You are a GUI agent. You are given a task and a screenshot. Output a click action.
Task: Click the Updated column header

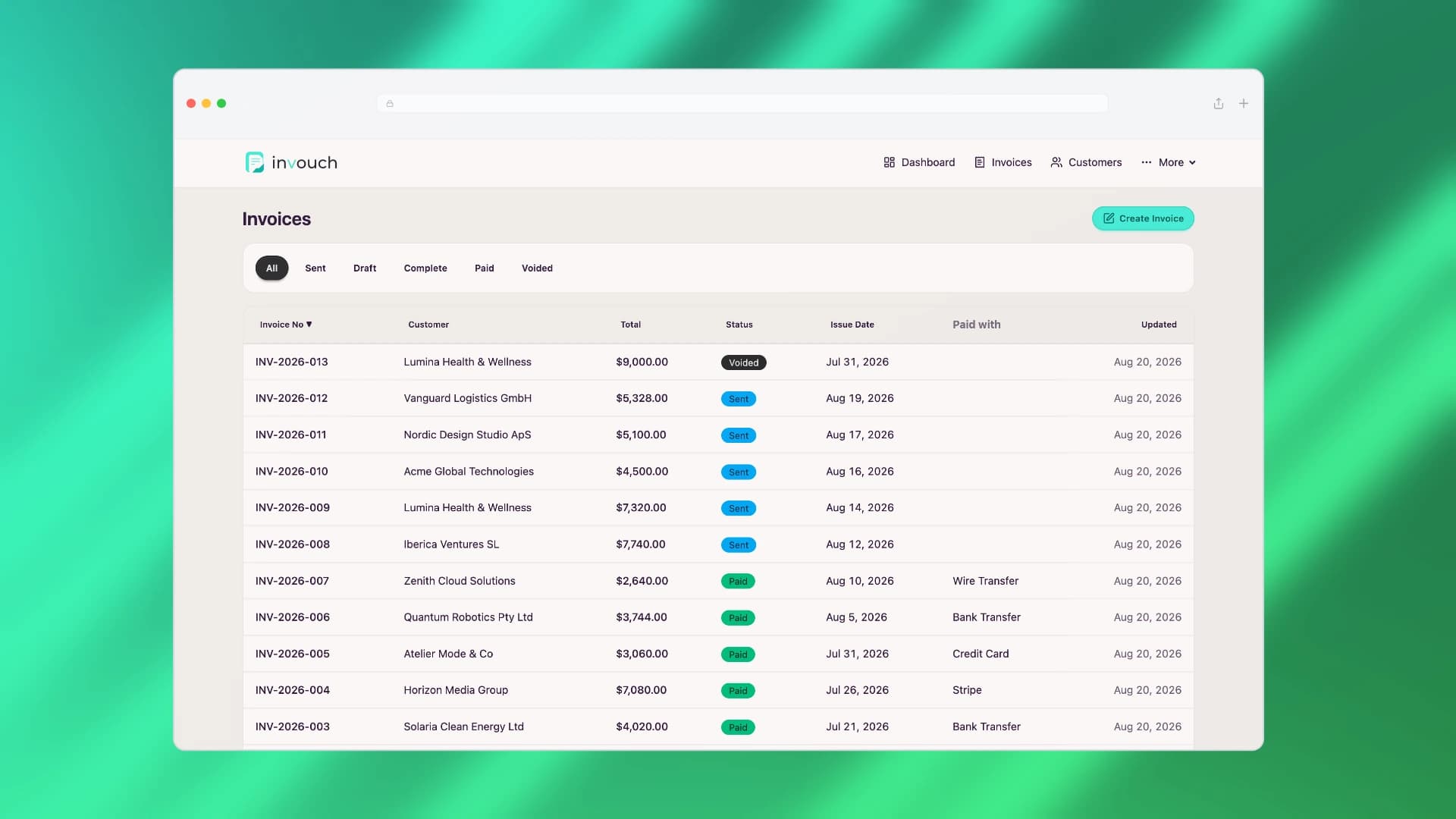click(x=1159, y=325)
